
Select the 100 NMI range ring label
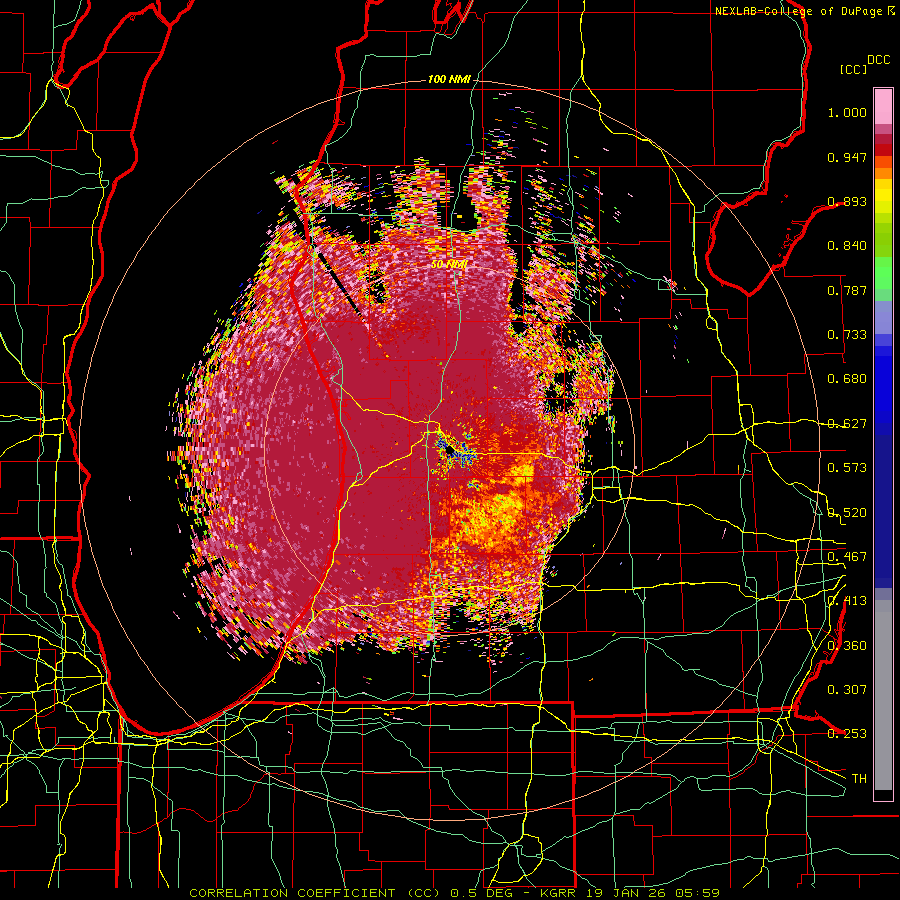(x=449, y=79)
